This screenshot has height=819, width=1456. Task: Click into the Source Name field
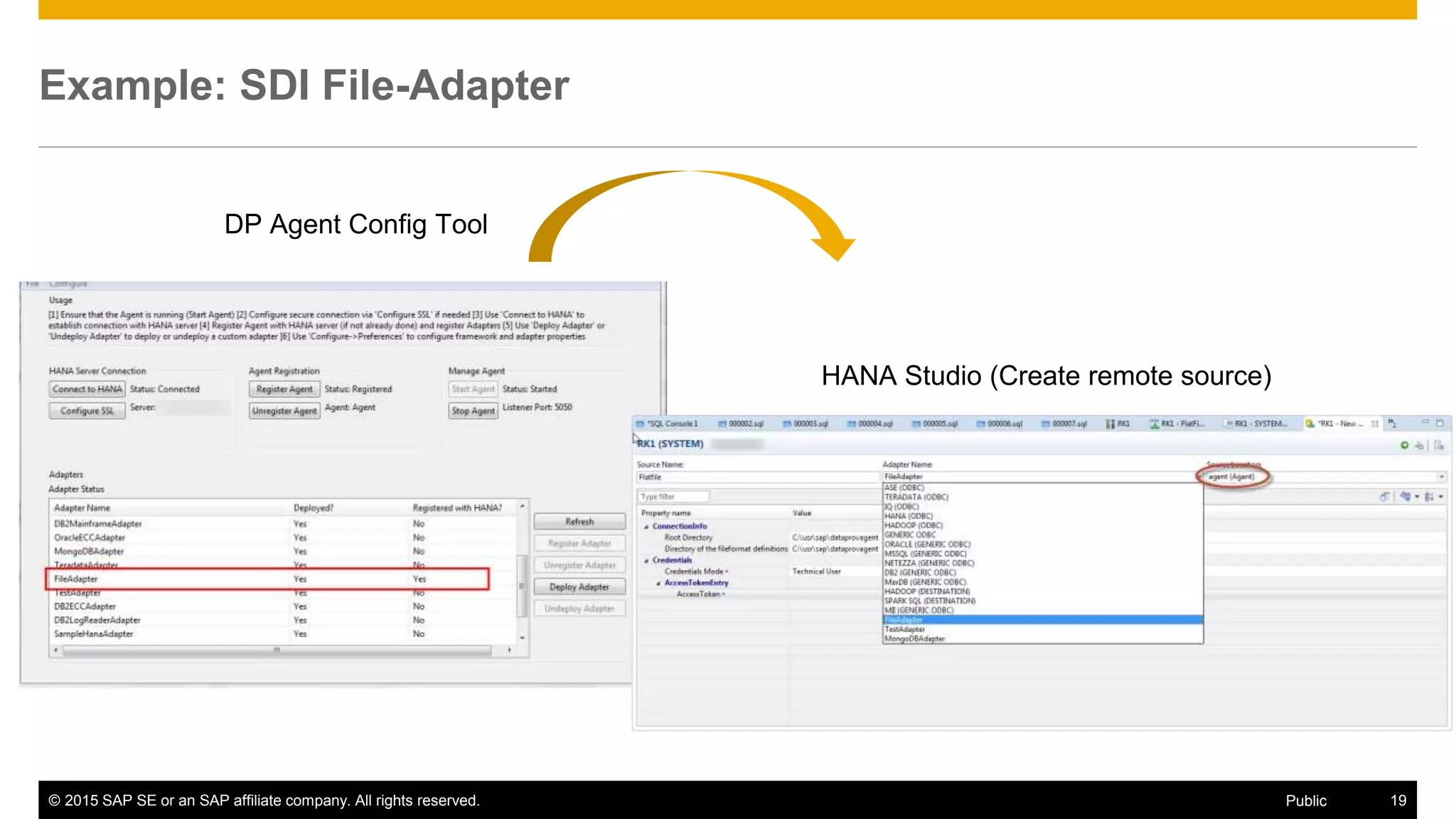pyautogui.click(x=757, y=477)
